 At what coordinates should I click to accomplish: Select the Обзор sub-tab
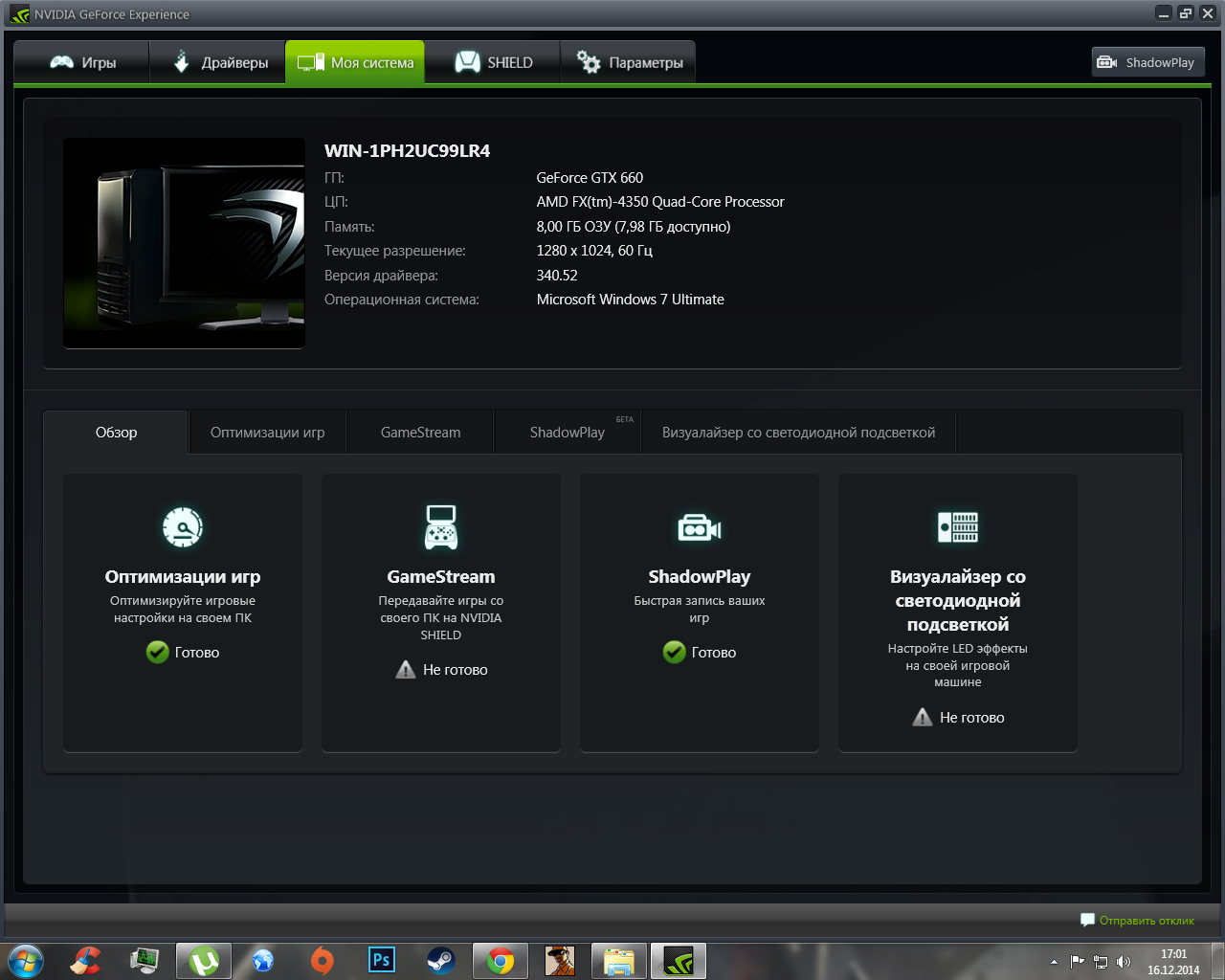tap(116, 433)
